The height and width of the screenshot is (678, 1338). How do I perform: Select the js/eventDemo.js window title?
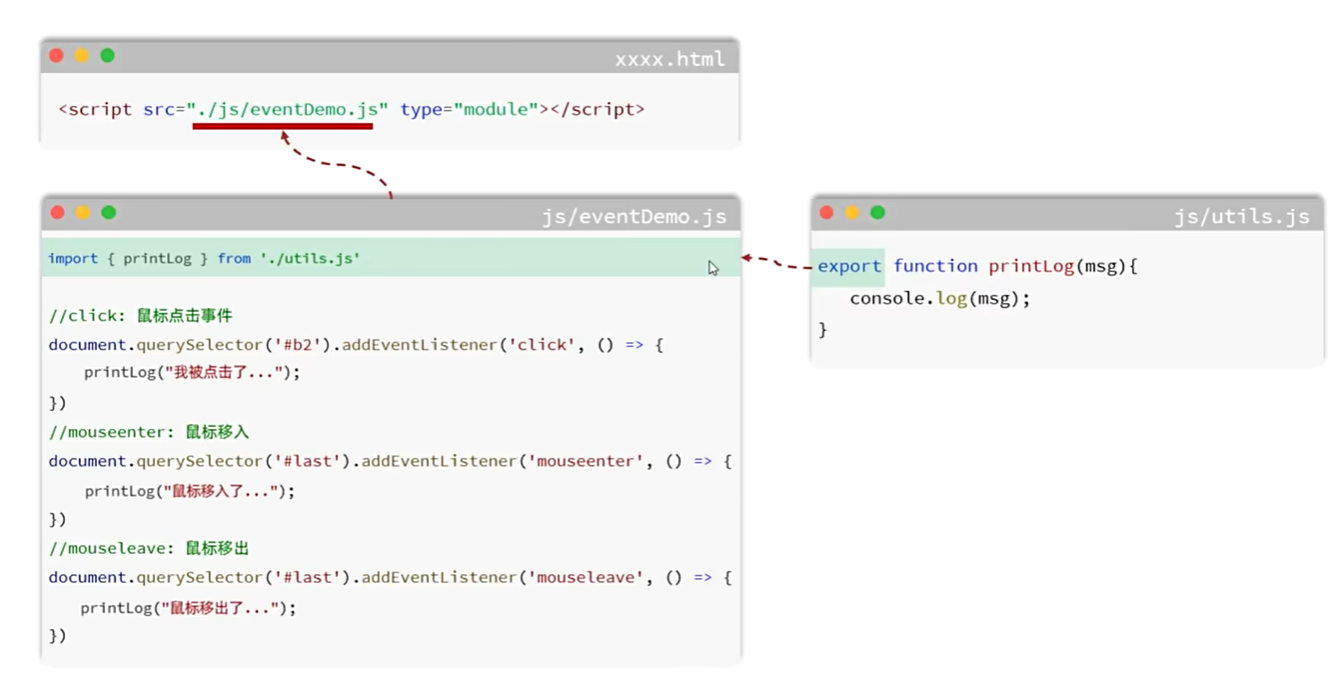634,216
